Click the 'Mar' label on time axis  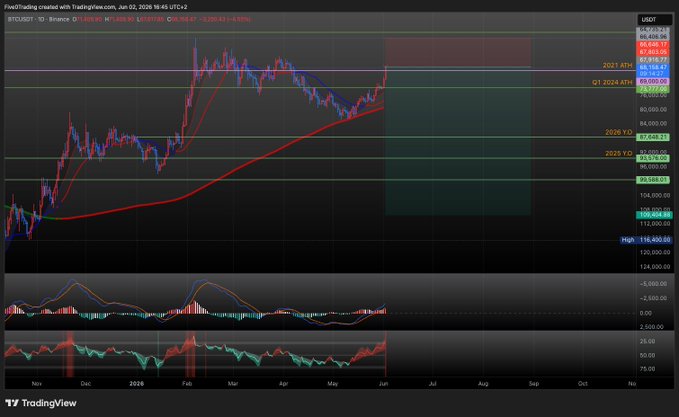[233, 384]
